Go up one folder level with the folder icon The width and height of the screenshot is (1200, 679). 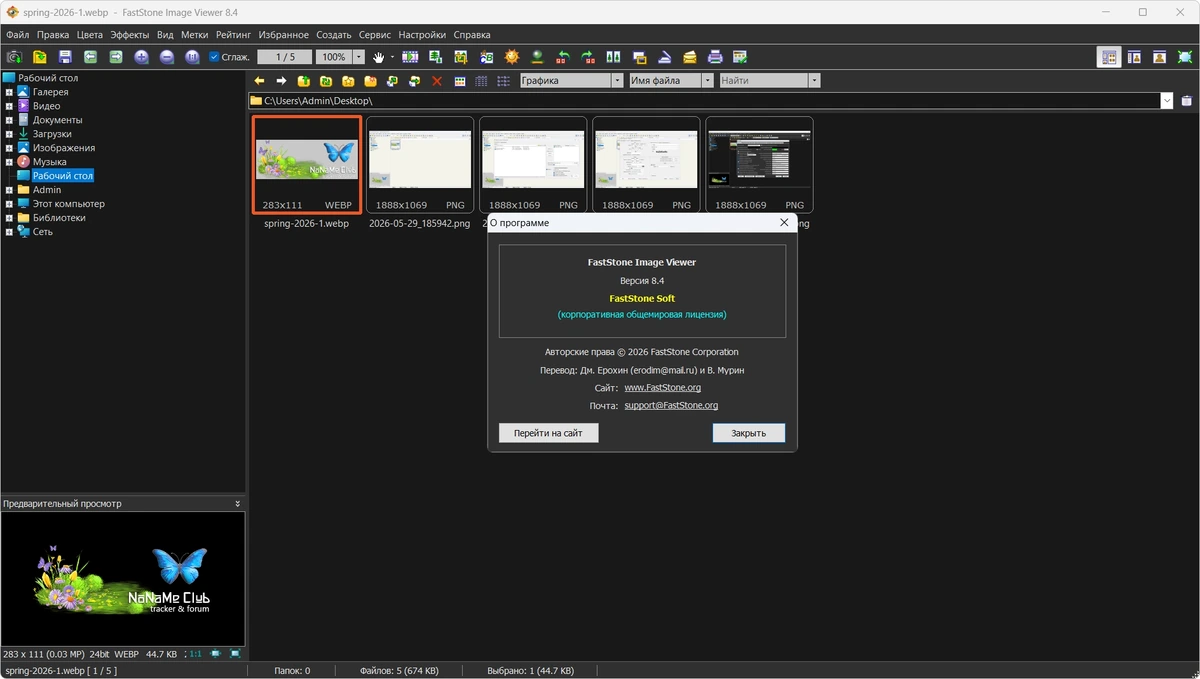click(x=304, y=81)
